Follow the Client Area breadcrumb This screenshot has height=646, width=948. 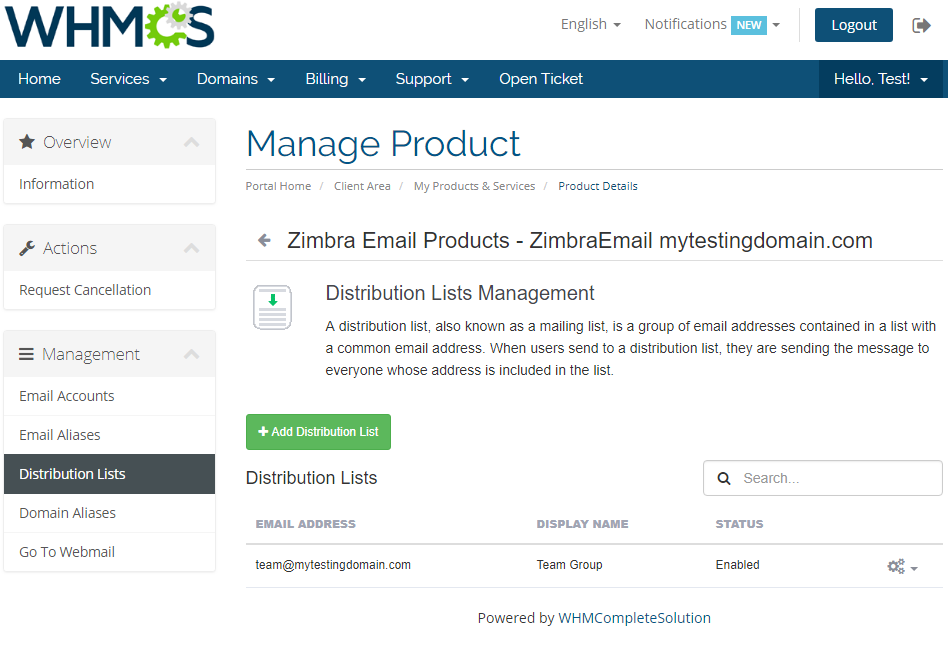362,186
